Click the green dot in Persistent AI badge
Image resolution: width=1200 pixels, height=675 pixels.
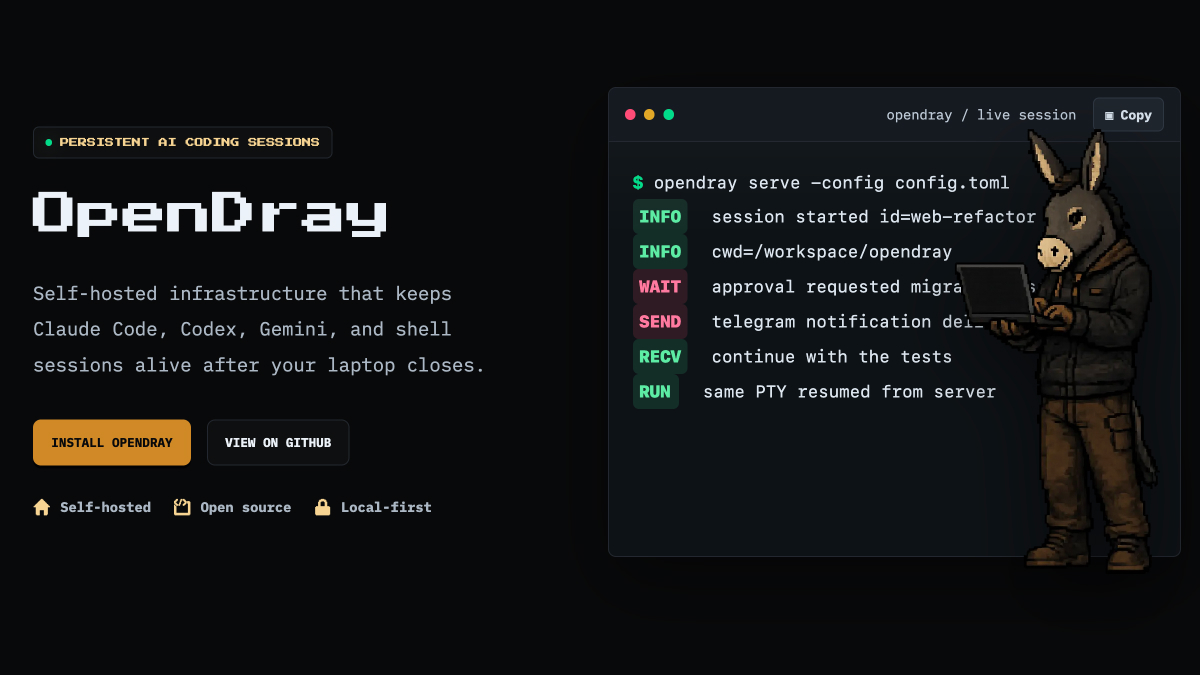(x=49, y=142)
